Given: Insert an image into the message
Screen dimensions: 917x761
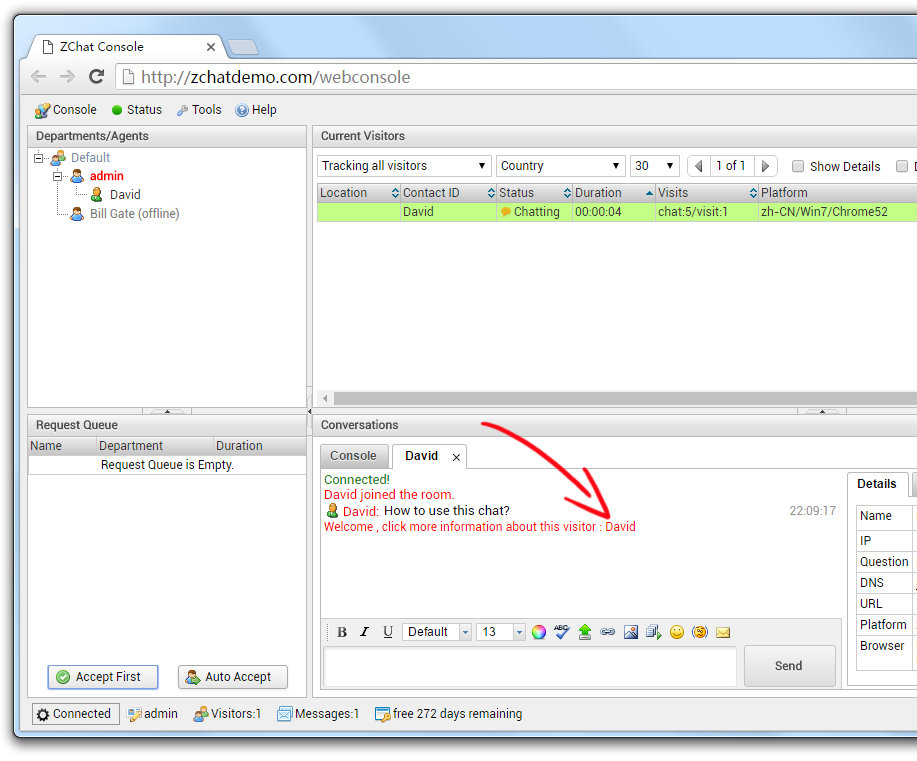Looking at the screenshot, I should coord(630,632).
